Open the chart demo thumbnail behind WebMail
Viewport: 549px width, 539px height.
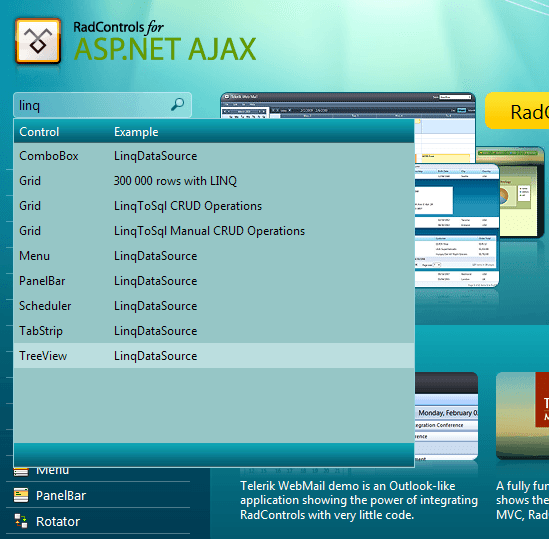(x=522, y=192)
